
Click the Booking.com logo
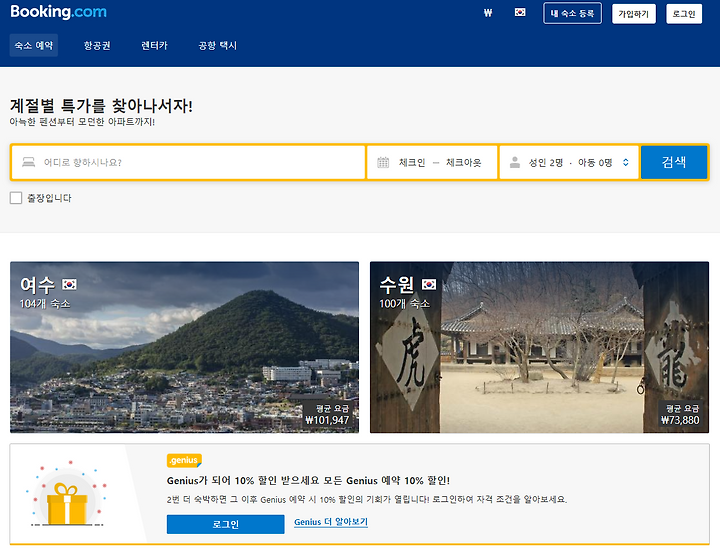click(58, 12)
